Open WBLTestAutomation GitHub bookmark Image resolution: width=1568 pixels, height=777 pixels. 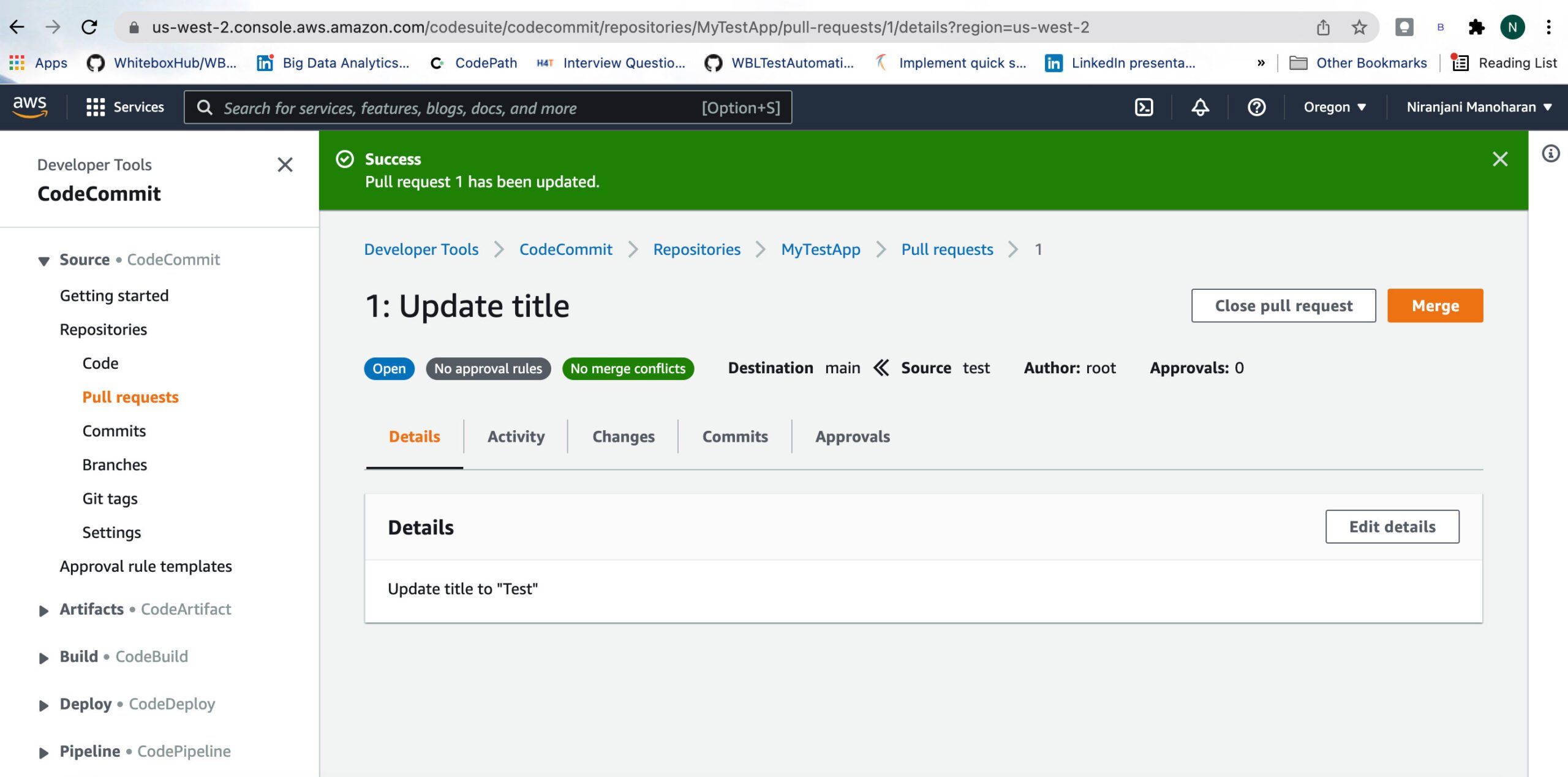point(778,63)
